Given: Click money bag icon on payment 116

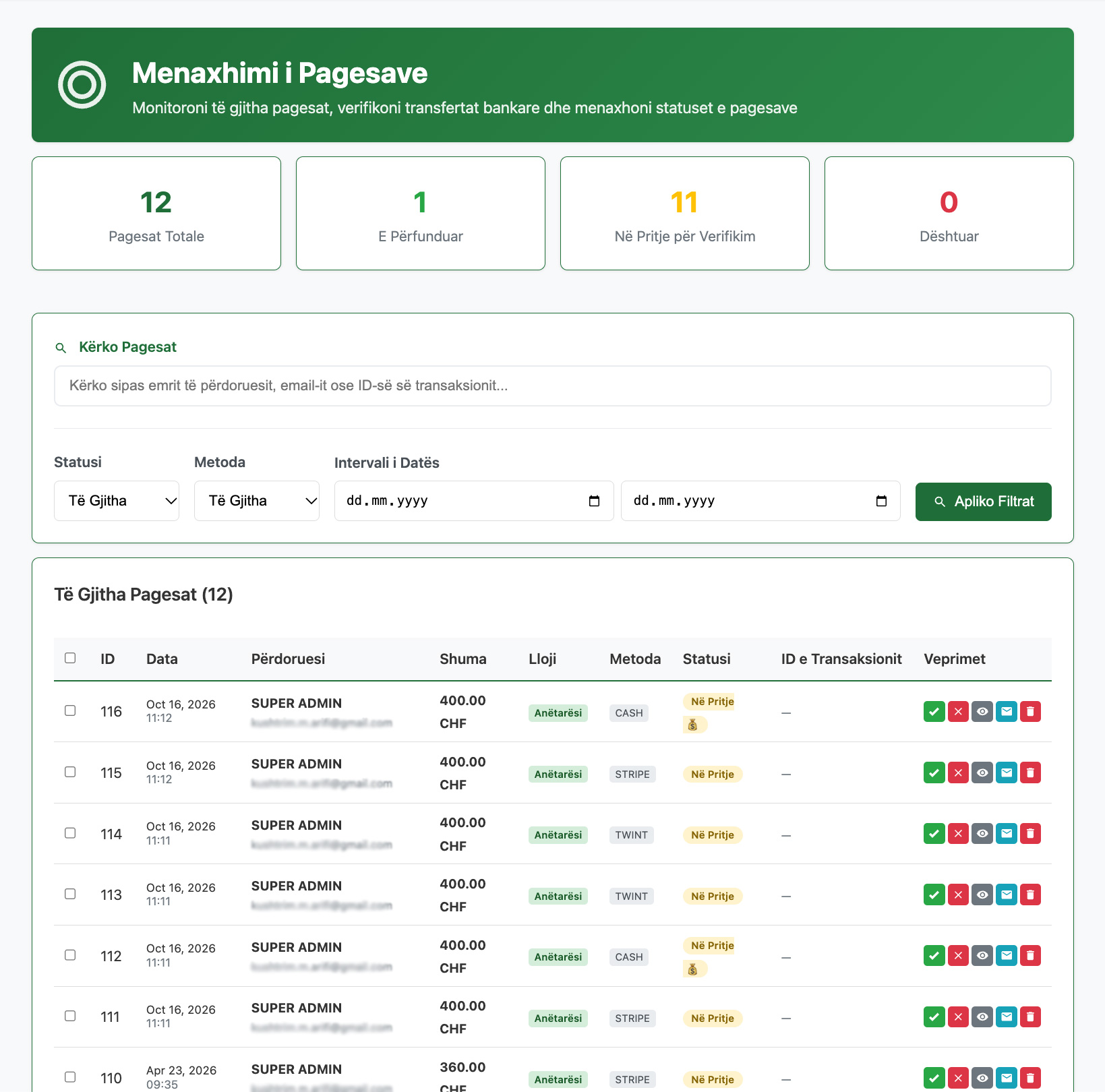Looking at the screenshot, I should pyautogui.click(x=694, y=725).
